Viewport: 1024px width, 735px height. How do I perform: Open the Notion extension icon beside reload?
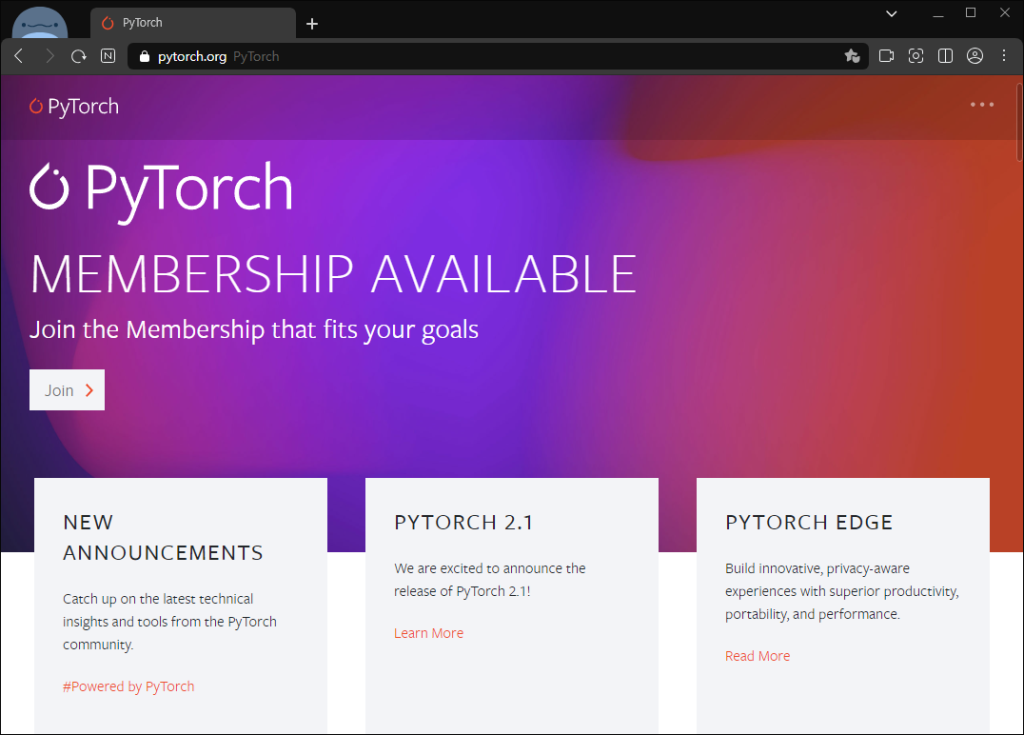[108, 56]
